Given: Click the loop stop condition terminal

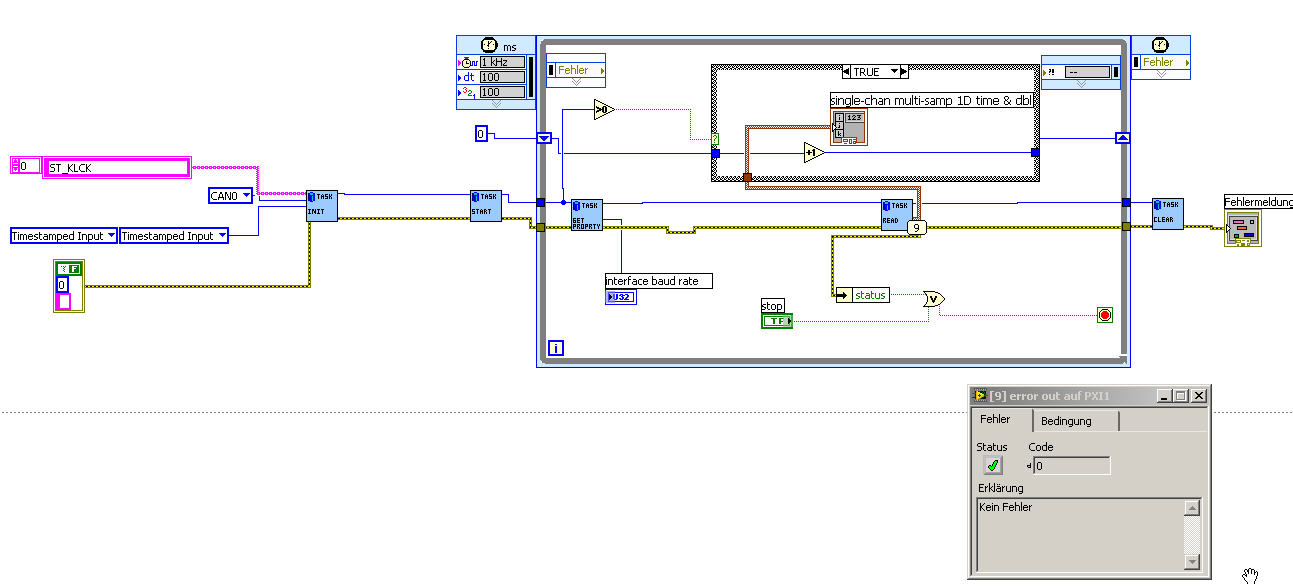Looking at the screenshot, I should [1104, 316].
